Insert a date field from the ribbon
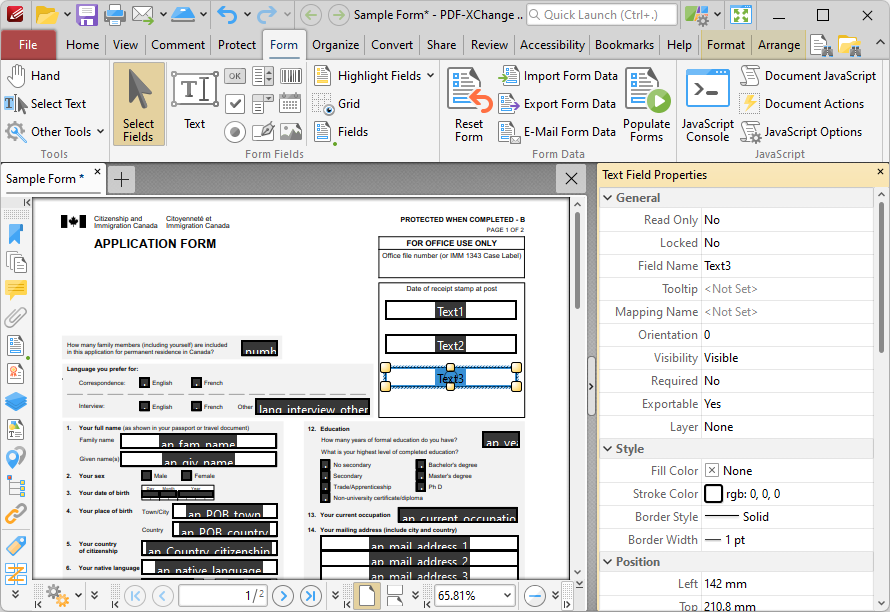The image size is (890, 612). [x=291, y=103]
